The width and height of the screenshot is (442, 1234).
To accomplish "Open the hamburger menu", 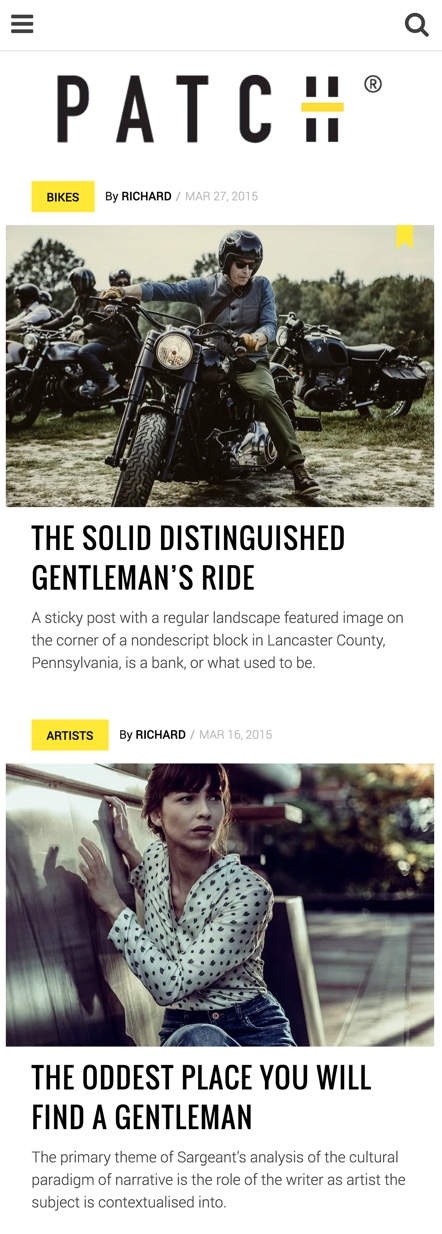I will point(22,24).
